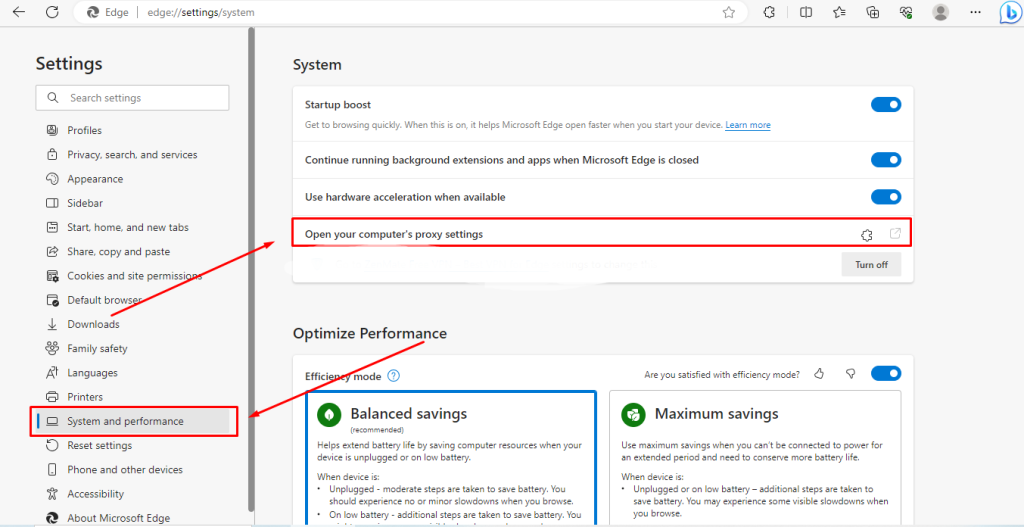Open your computer's proxy settings row
This screenshot has height=527, width=1024.
pyautogui.click(x=602, y=234)
